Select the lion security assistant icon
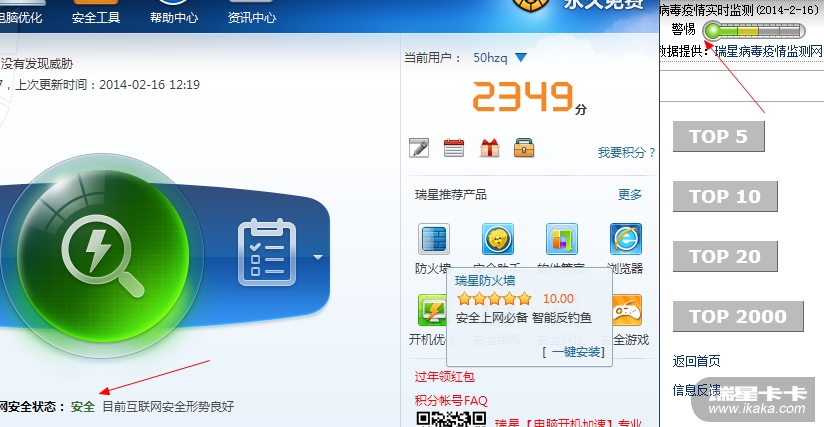 (x=498, y=239)
